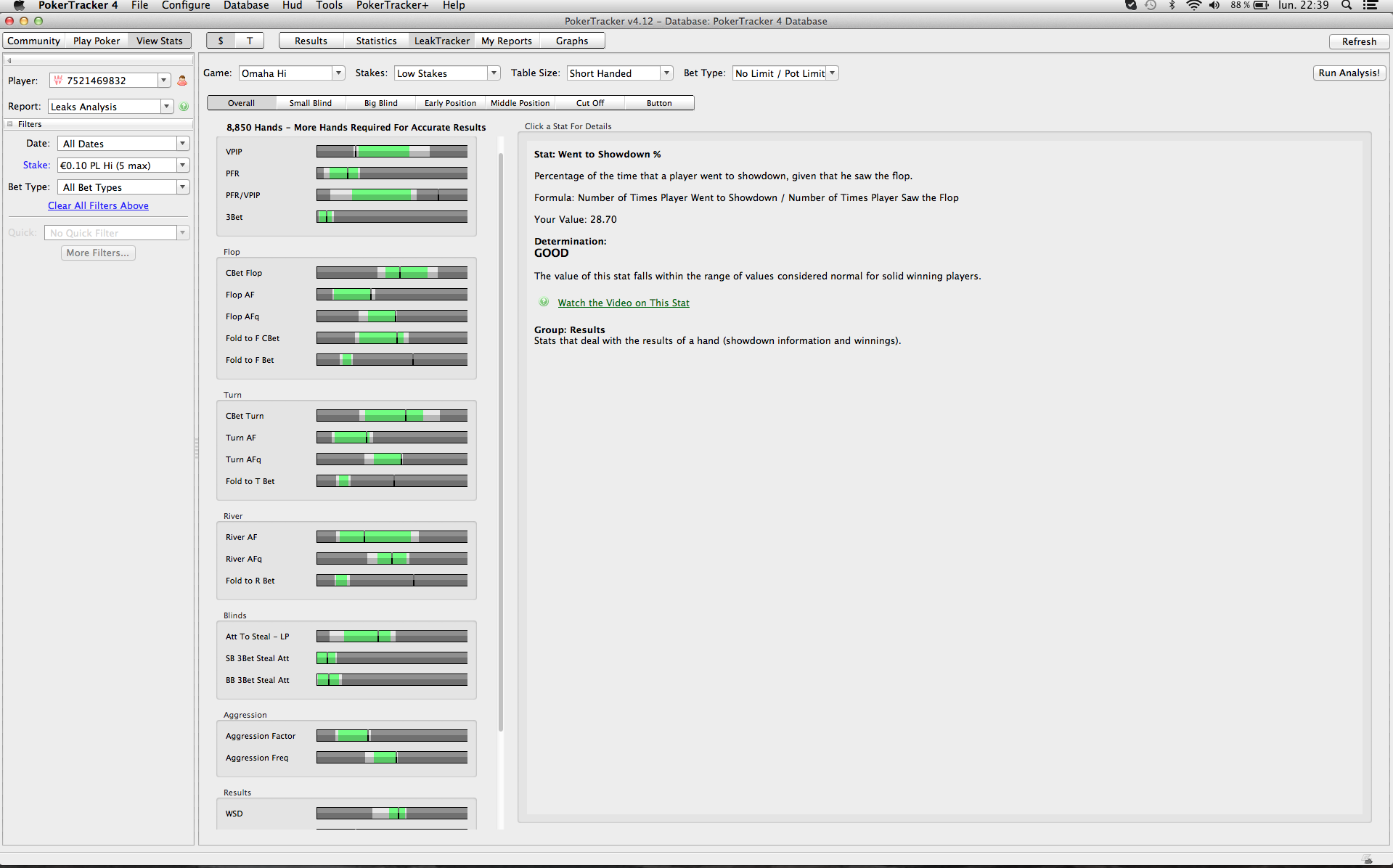Click the WSD stat range bar

[x=392, y=814]
